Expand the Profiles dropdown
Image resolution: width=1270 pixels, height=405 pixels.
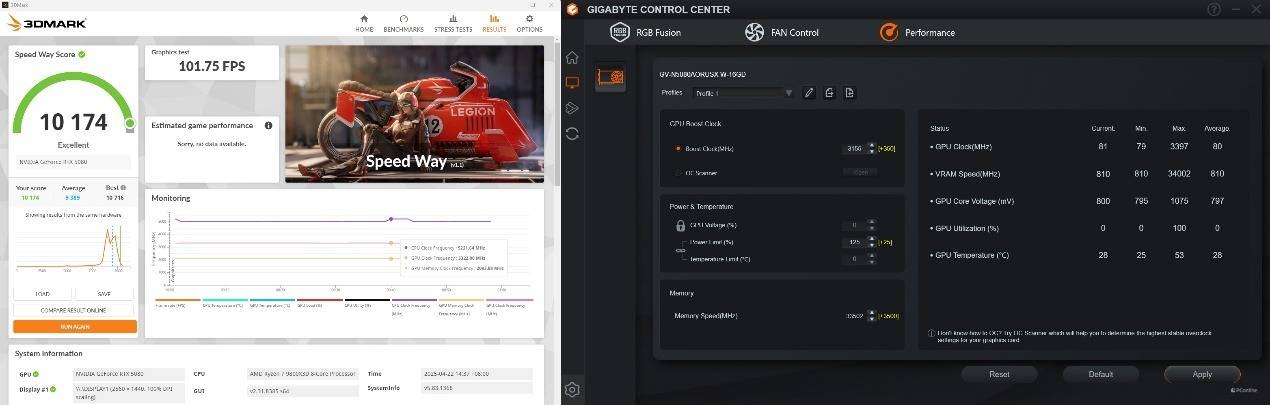788,93
